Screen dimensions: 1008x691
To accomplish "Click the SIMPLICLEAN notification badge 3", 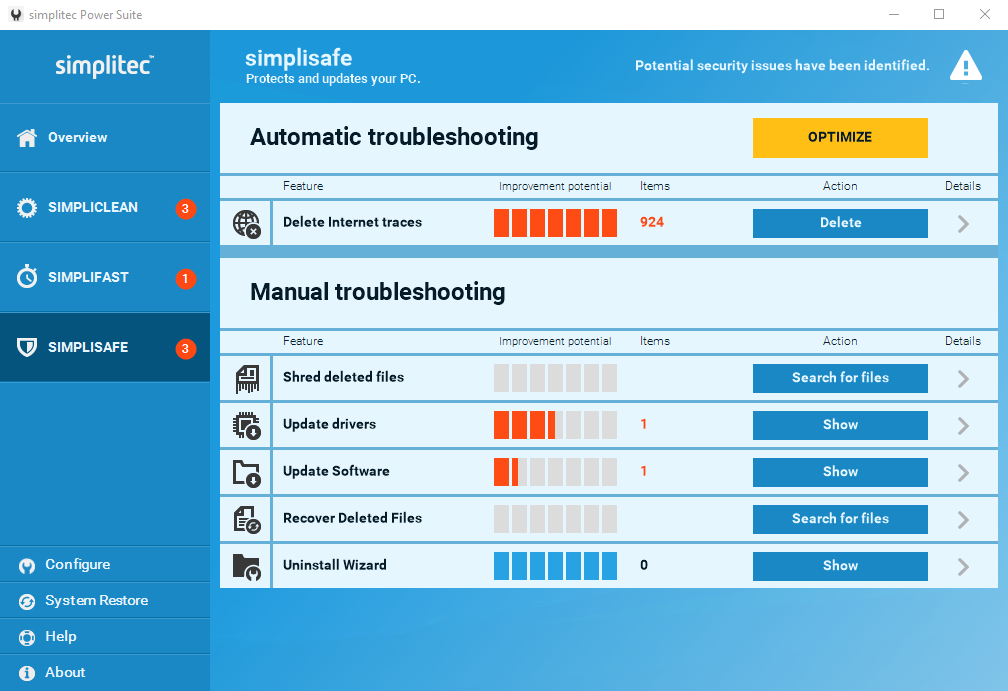I will pyautogui.click(x=186, y=209).
